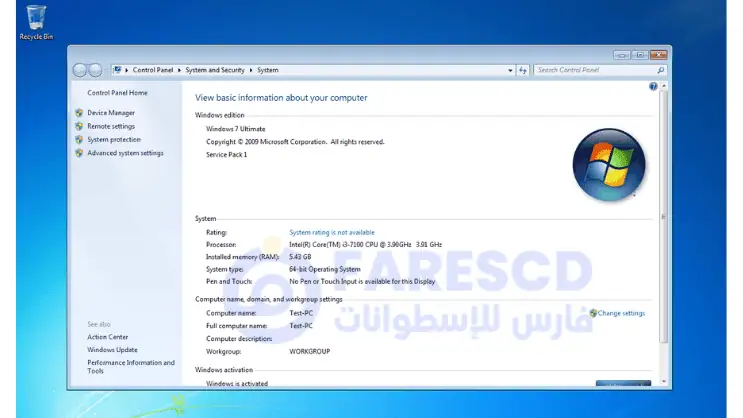The height and width of the screenshot is (418, 743).
Task: Click the Forward navigation arrow button
Action: pos(95,70)
